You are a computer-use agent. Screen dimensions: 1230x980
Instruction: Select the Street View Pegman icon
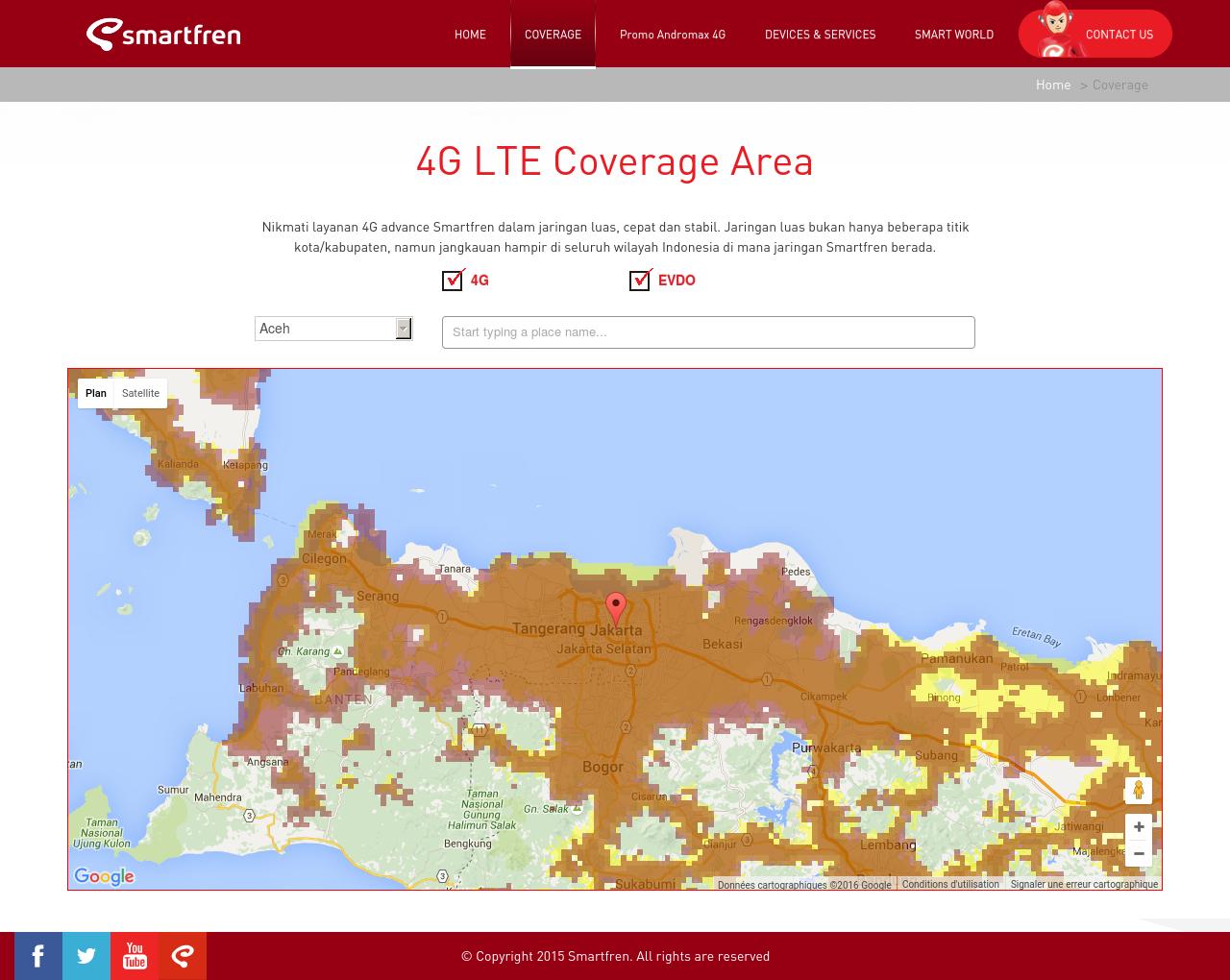pyautogui.click(x=1139, y=790)
